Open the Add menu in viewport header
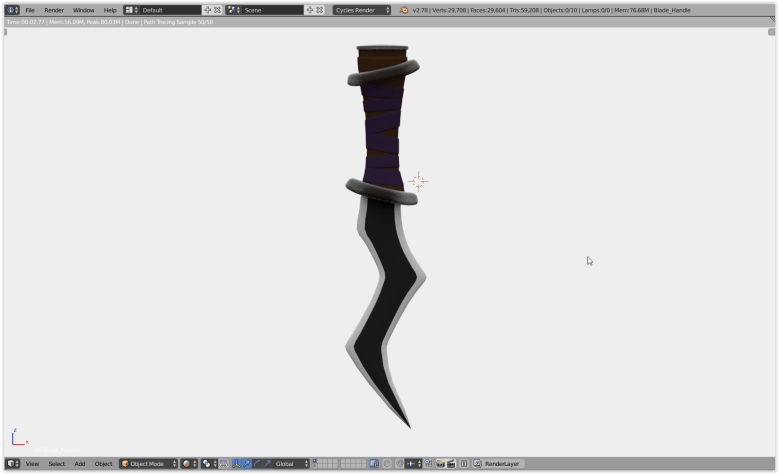The width and height of the screenshot is (779, 474). [80, 464]
